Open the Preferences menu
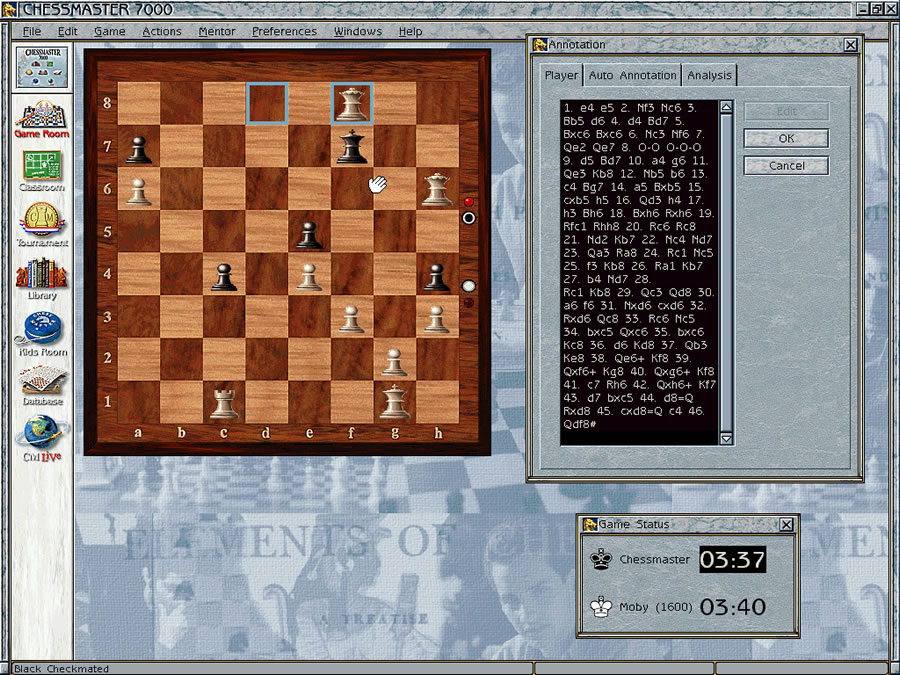Screen dimensions: 900x675 pyautogui.click(x=284, y=31)
